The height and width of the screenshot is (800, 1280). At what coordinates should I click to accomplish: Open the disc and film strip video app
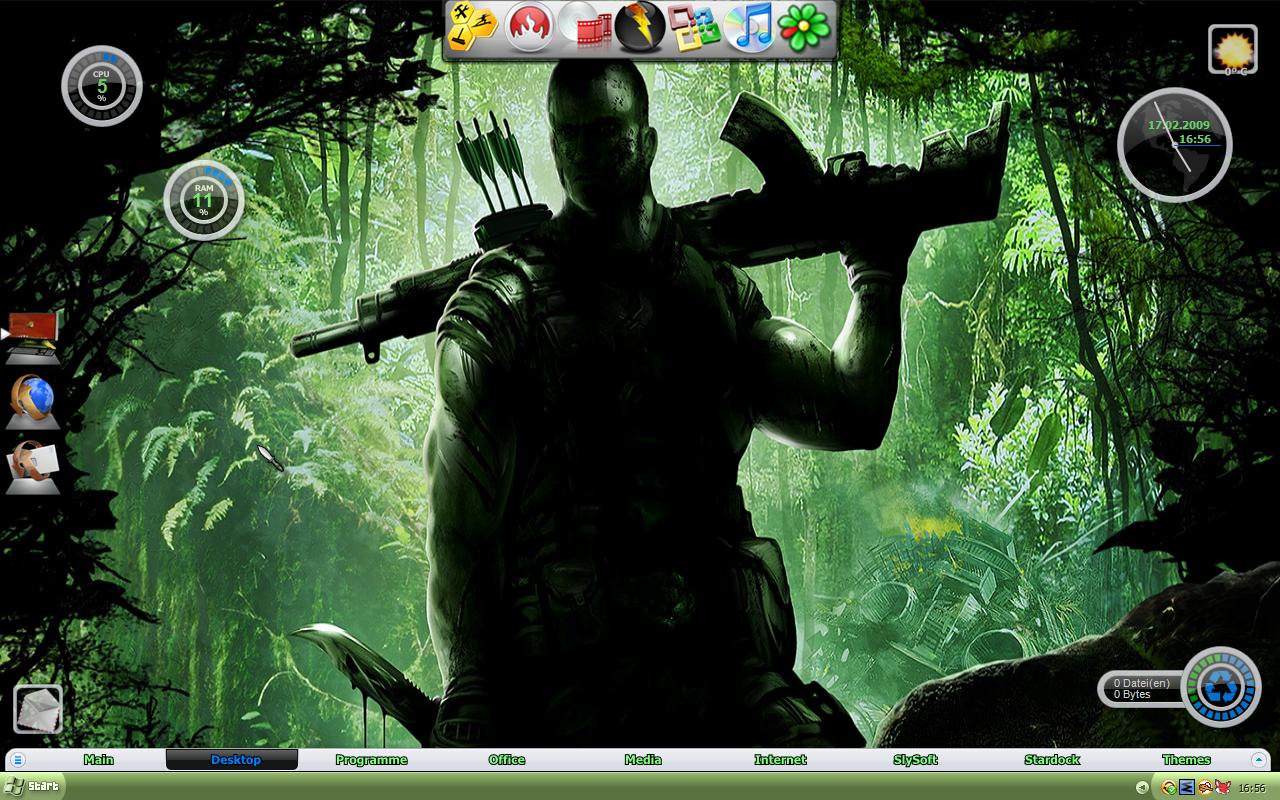[585, 27]
